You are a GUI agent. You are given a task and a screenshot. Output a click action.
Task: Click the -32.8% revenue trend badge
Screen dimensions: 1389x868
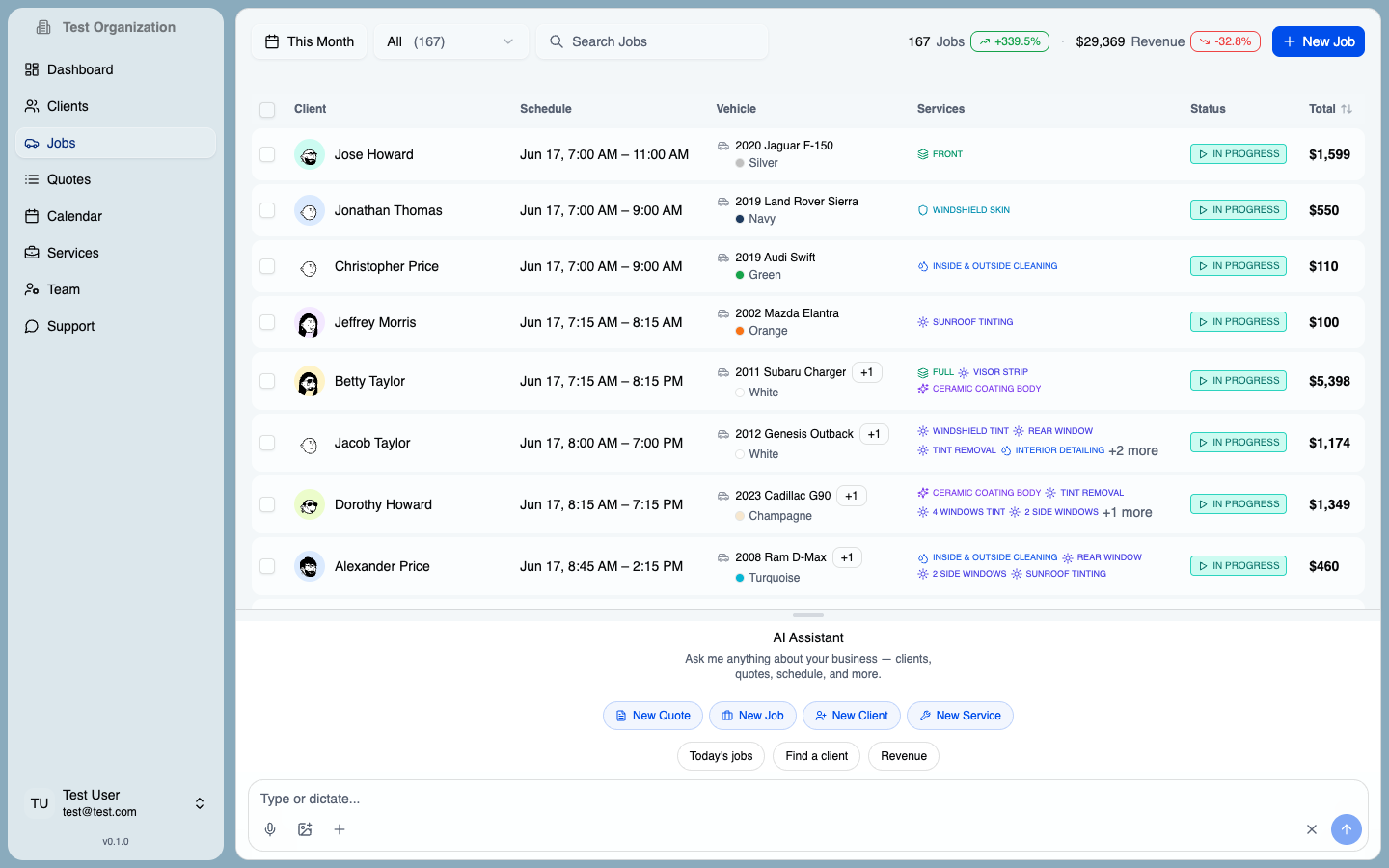pos(1225,41)
